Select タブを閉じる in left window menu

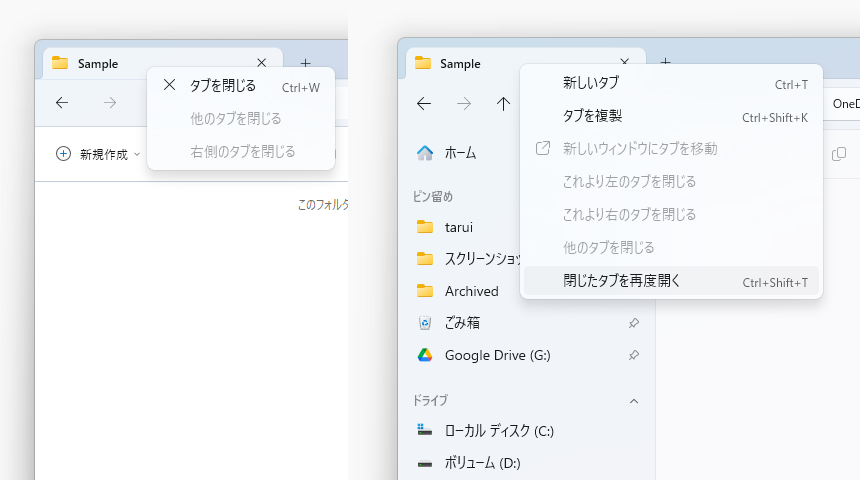[241, 86]
